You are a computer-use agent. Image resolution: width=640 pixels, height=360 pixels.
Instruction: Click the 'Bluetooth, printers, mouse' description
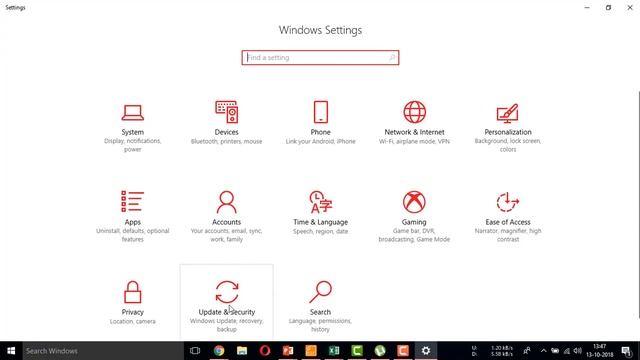[x=227, y=141]
